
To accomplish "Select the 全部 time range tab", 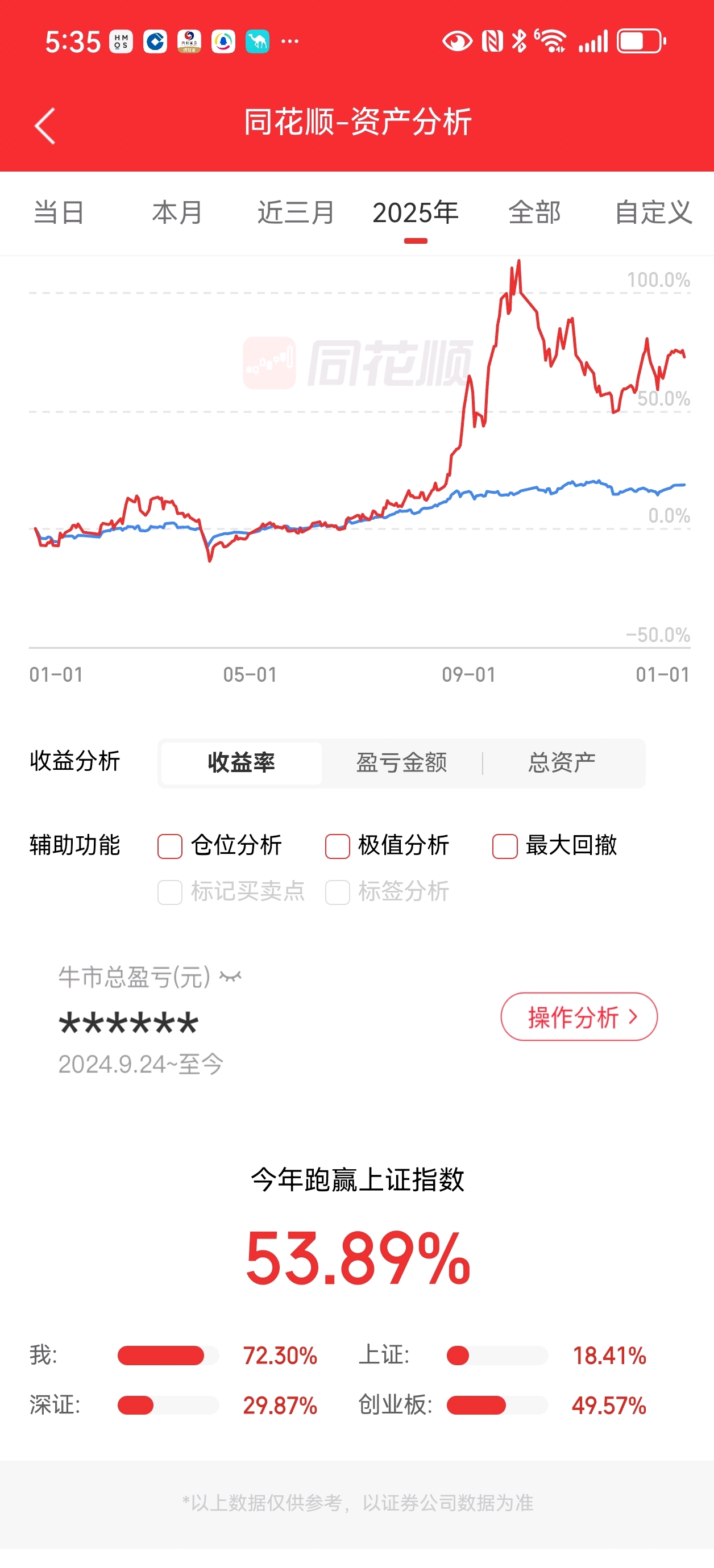I will click(534, 213).
